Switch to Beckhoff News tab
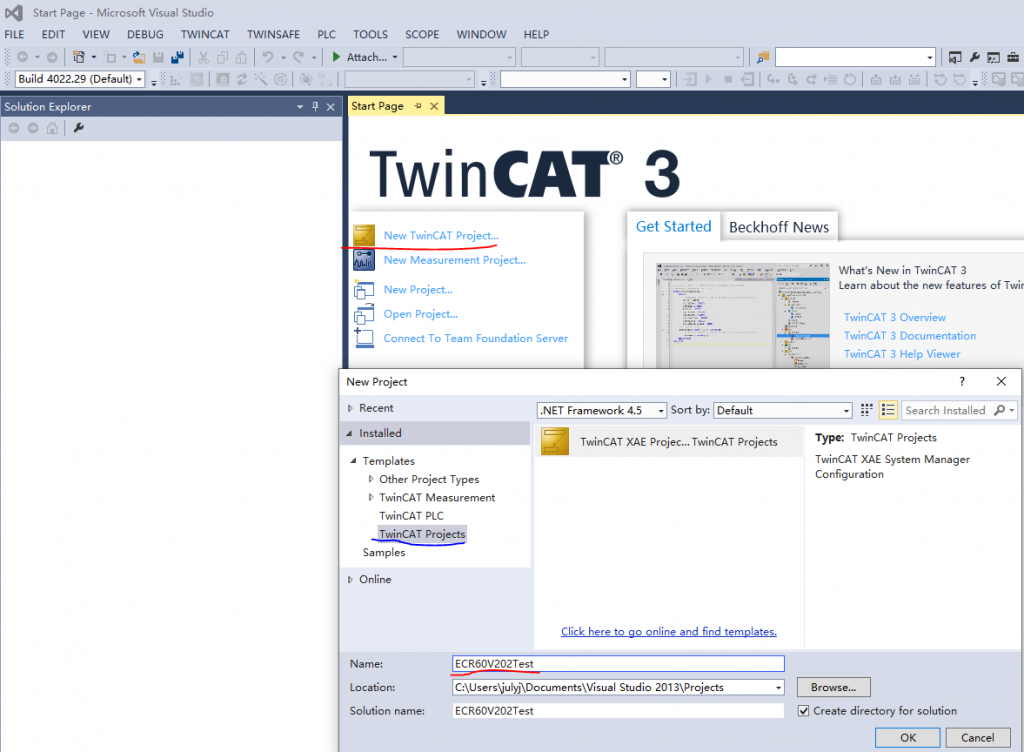This screenshot has height=752, width=1024. pyautogui.click(x=778, y=227)
